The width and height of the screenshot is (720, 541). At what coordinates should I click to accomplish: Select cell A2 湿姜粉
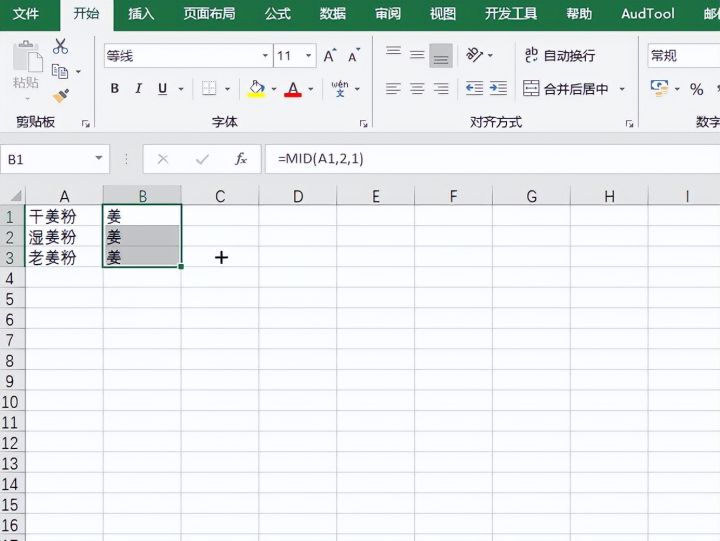[64, 237]
